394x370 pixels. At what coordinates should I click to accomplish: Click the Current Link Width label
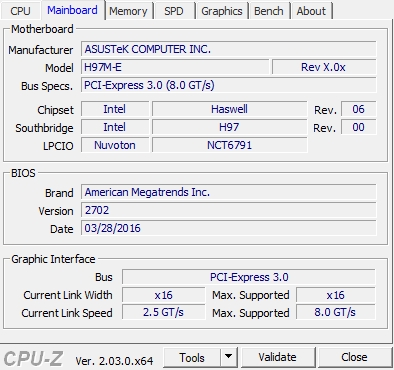click(x=68, y=295)
